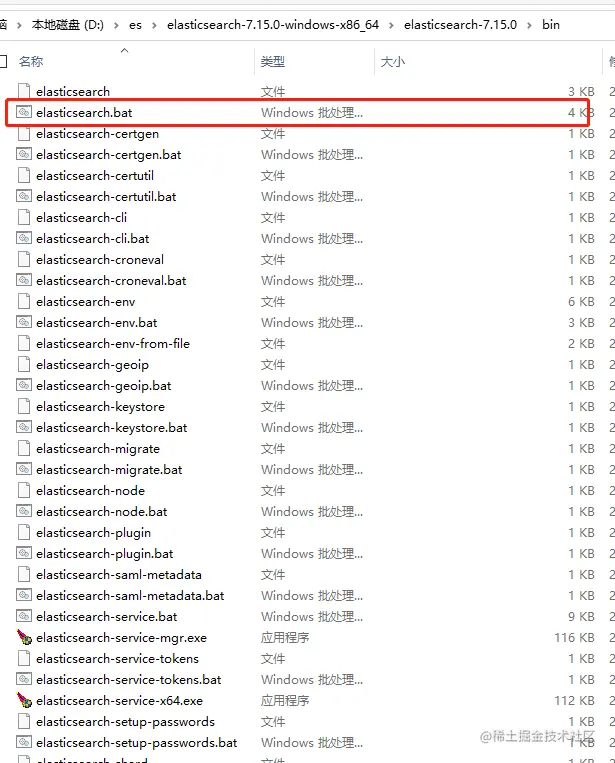This screenshot has height=763, width=615.
Task: Click the elasticsearch-node.bat batch icon
Action: (24, 511)
